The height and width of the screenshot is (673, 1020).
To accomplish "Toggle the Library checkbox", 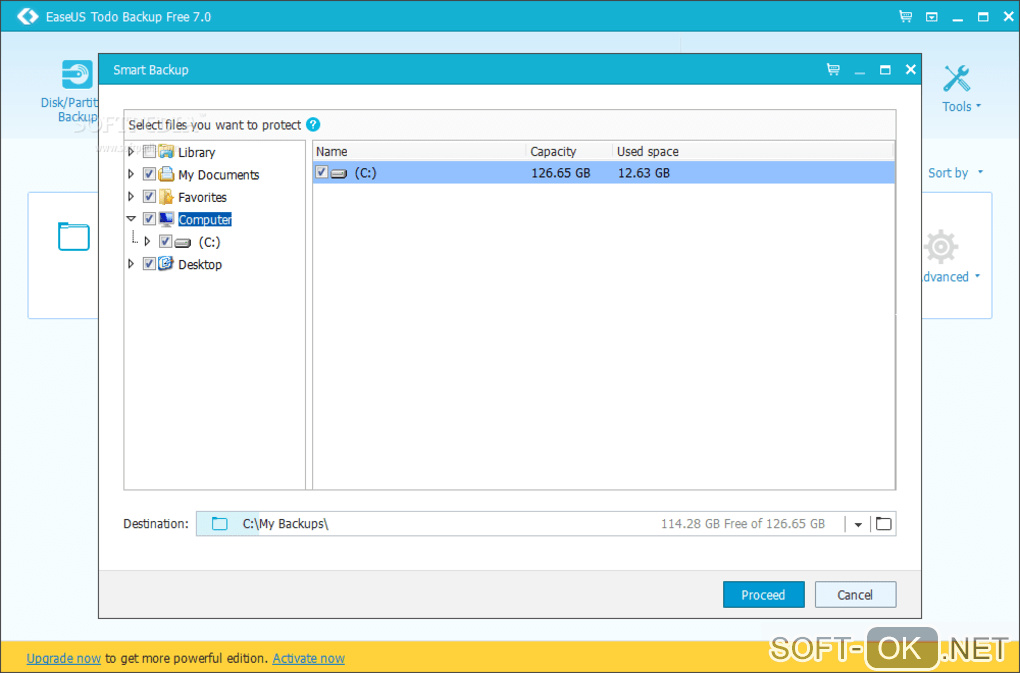I will click(x=149, y=152).
